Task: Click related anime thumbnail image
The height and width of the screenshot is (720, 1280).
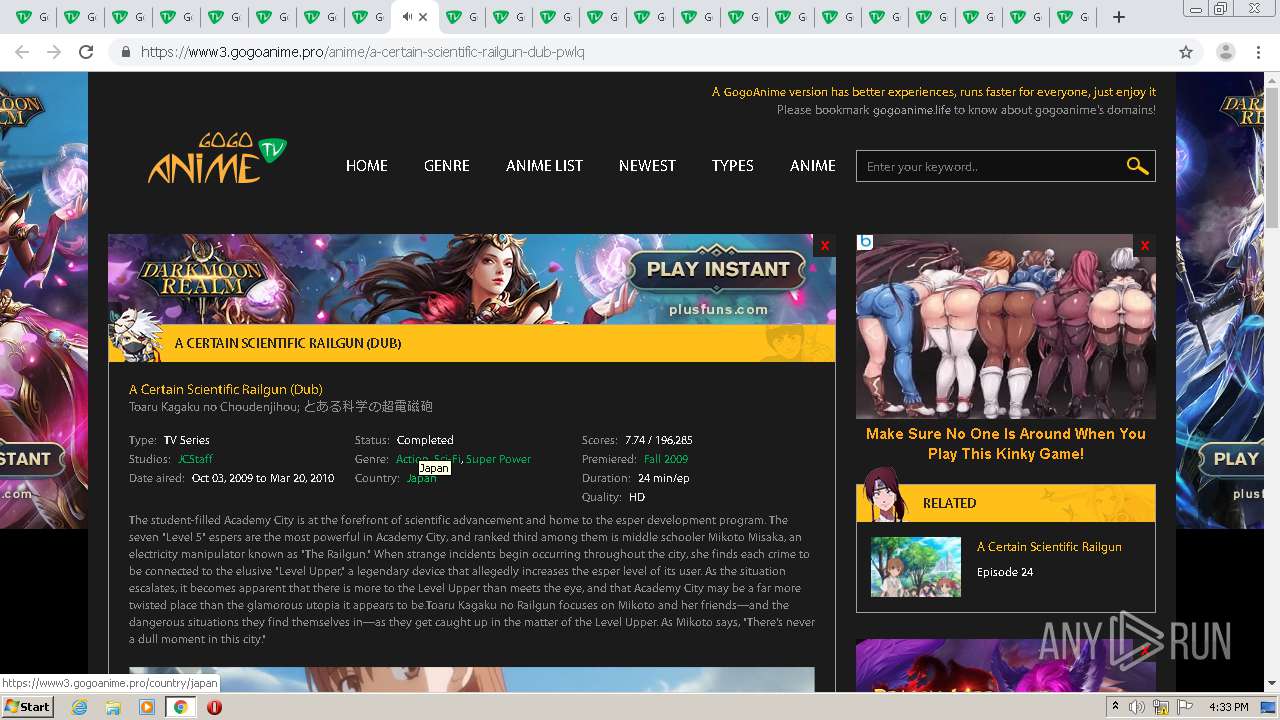Action: (x=916, y=567)
